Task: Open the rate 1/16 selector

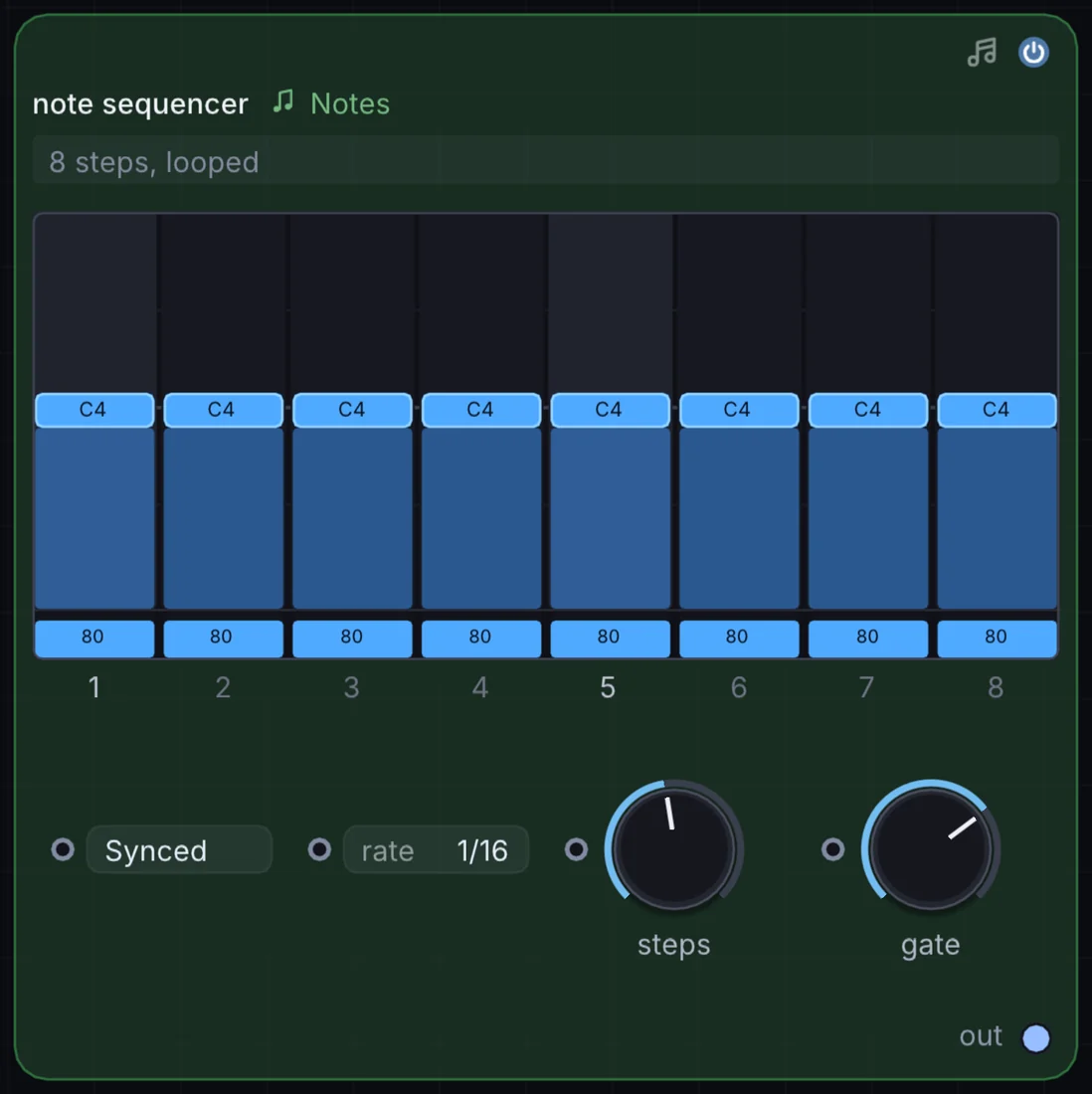Action: pos(436,849)
